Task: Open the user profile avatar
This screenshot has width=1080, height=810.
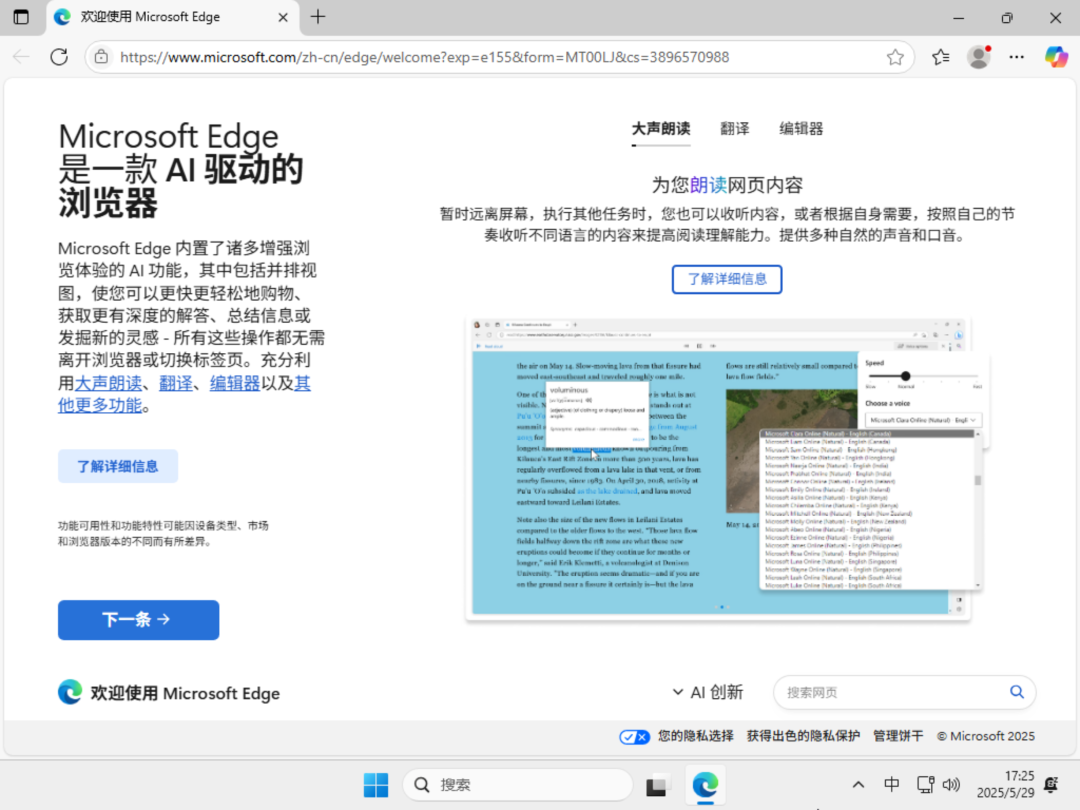Action: [x=979, y=57]
